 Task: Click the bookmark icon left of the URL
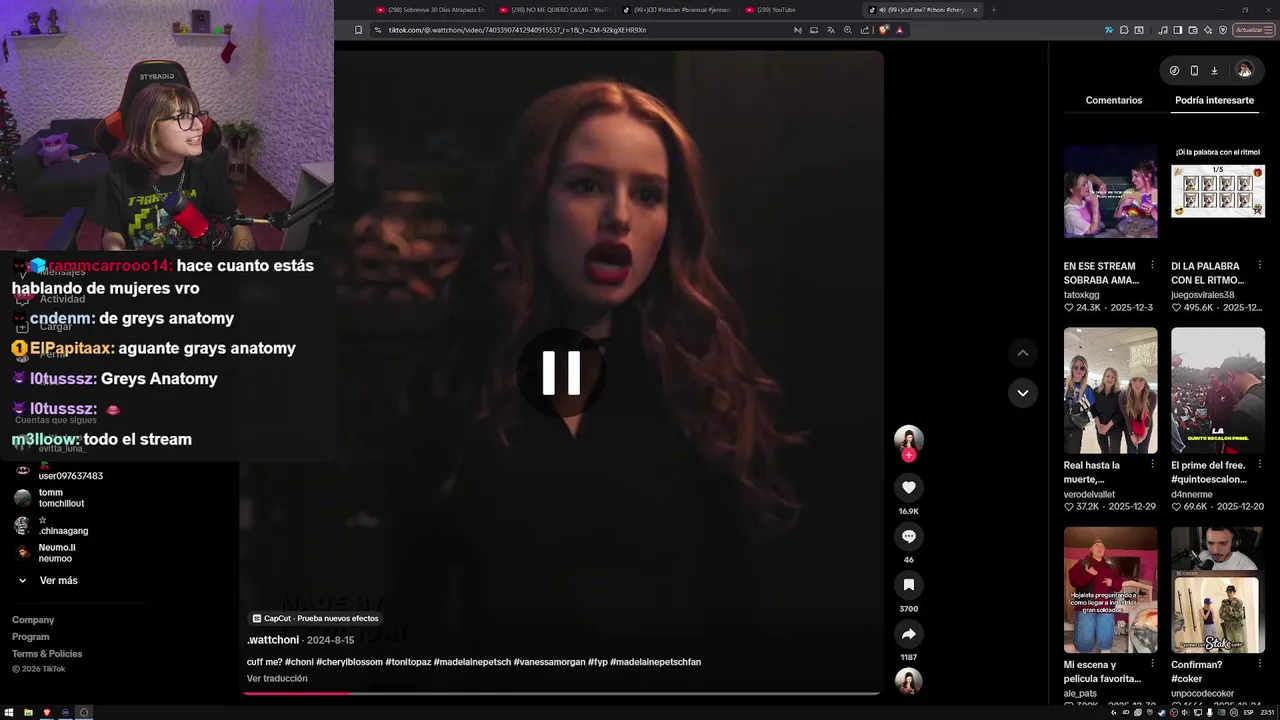coord(358,30)
